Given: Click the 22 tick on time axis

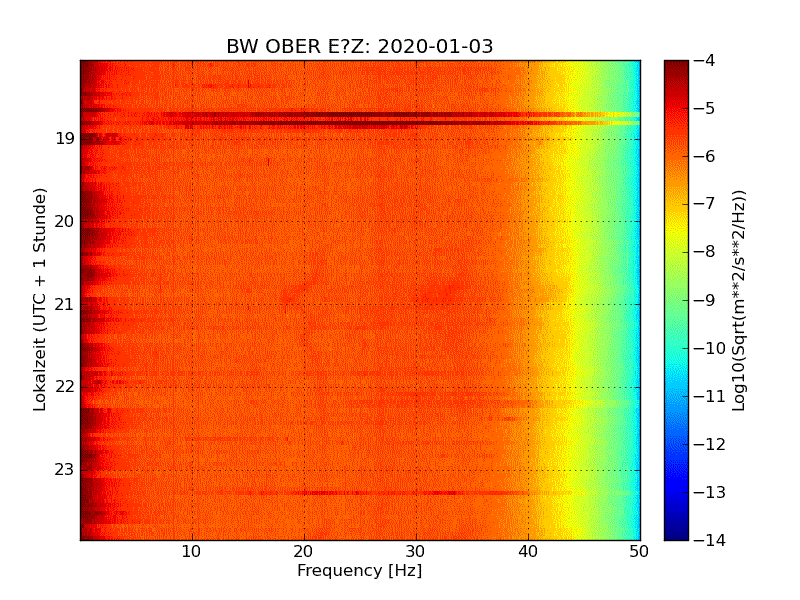Looking at the screenshot, I should point(65,387).
